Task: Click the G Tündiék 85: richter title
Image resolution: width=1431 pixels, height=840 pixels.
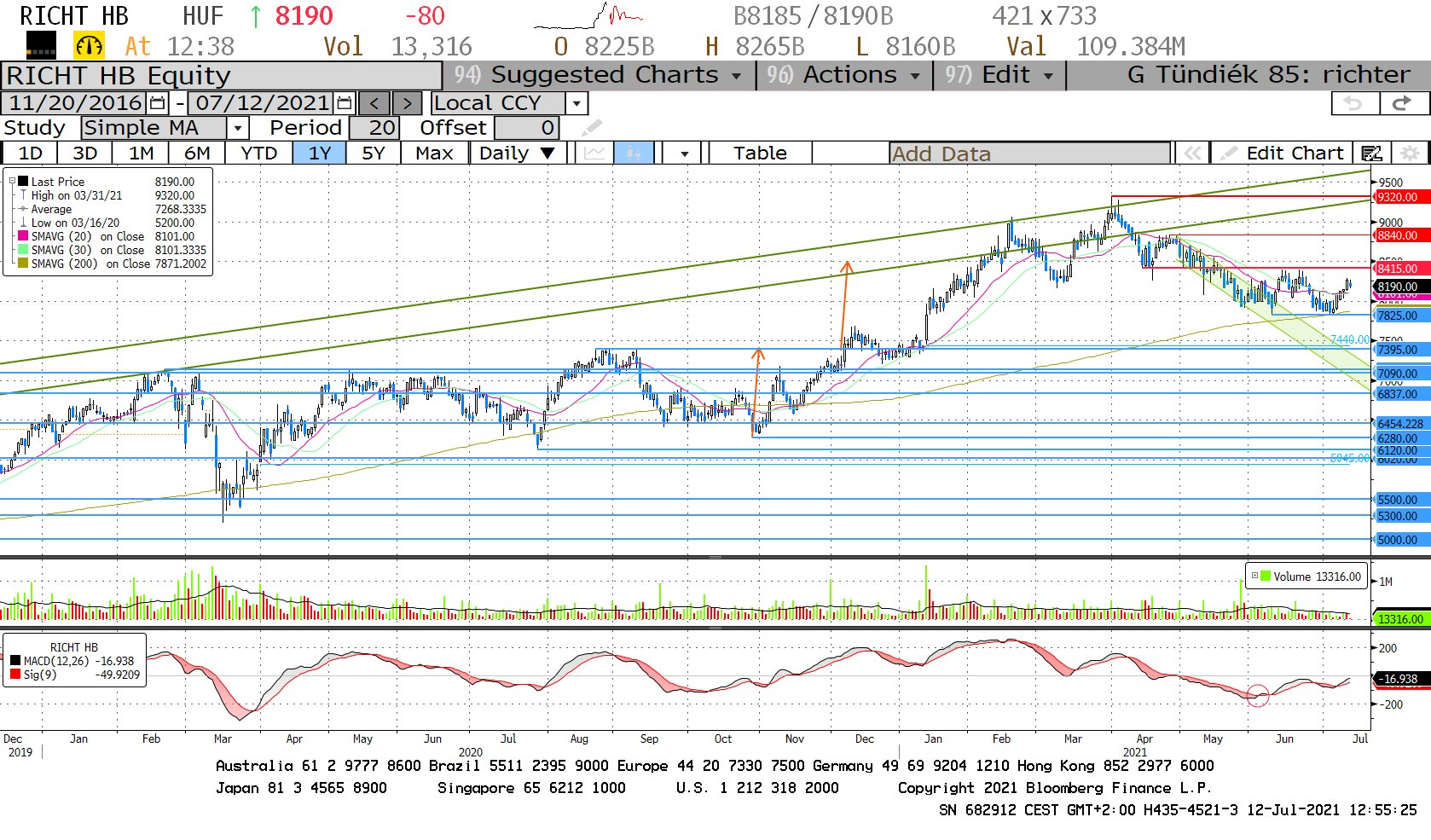Action: [x=1268, y=75]
